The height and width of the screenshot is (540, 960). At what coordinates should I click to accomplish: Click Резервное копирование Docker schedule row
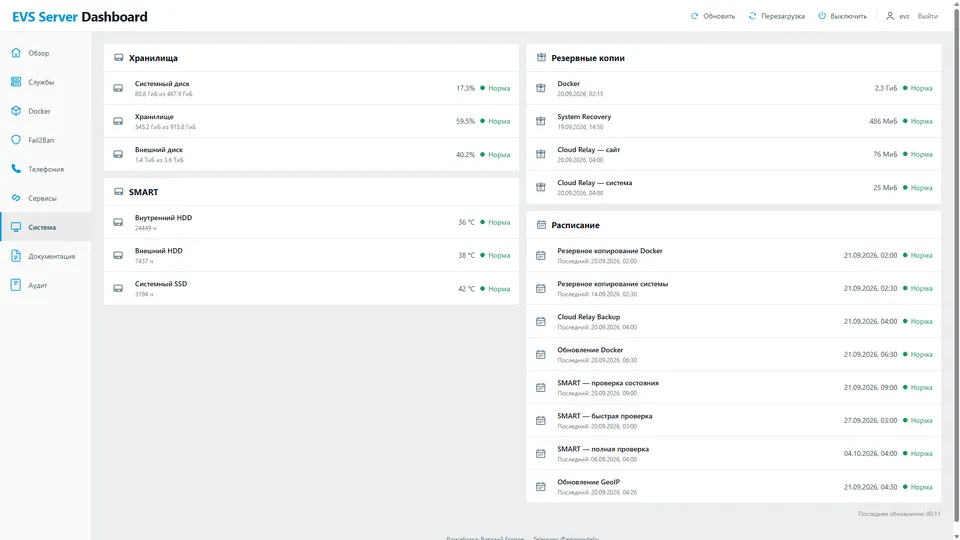733,255
